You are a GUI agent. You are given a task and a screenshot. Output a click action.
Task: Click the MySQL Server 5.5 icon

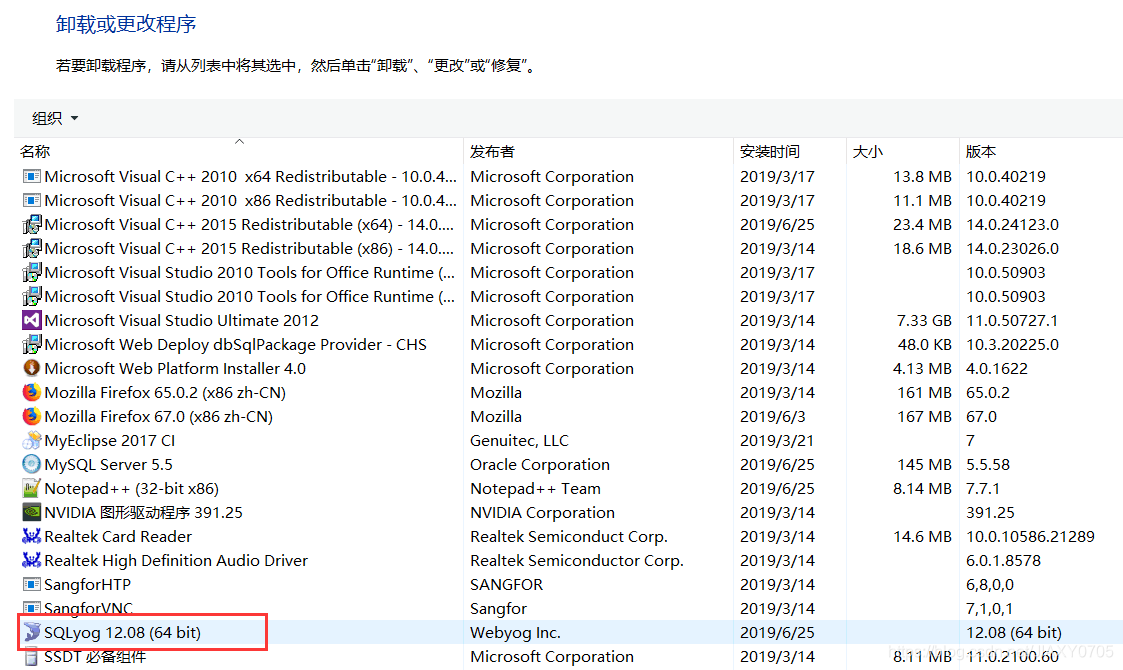click(32, 464)
